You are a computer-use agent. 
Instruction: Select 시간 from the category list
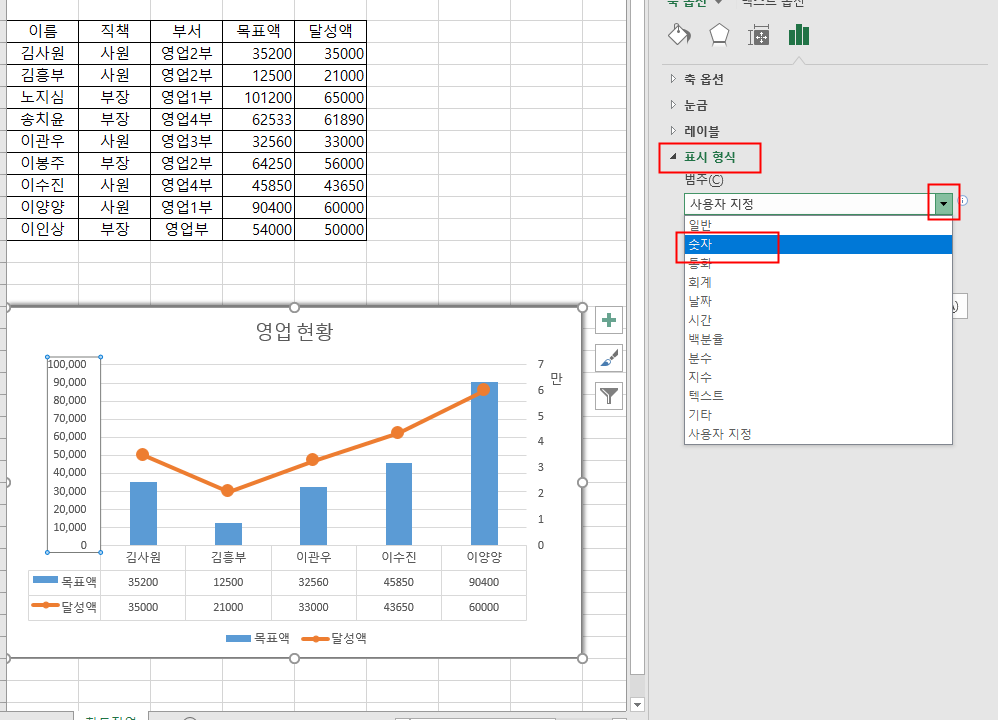coord(818,320)
